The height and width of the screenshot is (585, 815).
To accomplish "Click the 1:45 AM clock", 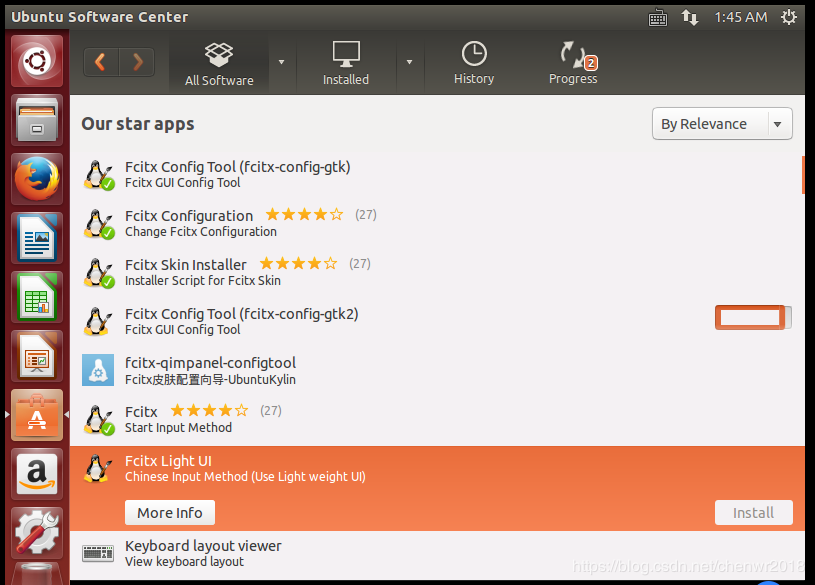I will tap(741, 17).
